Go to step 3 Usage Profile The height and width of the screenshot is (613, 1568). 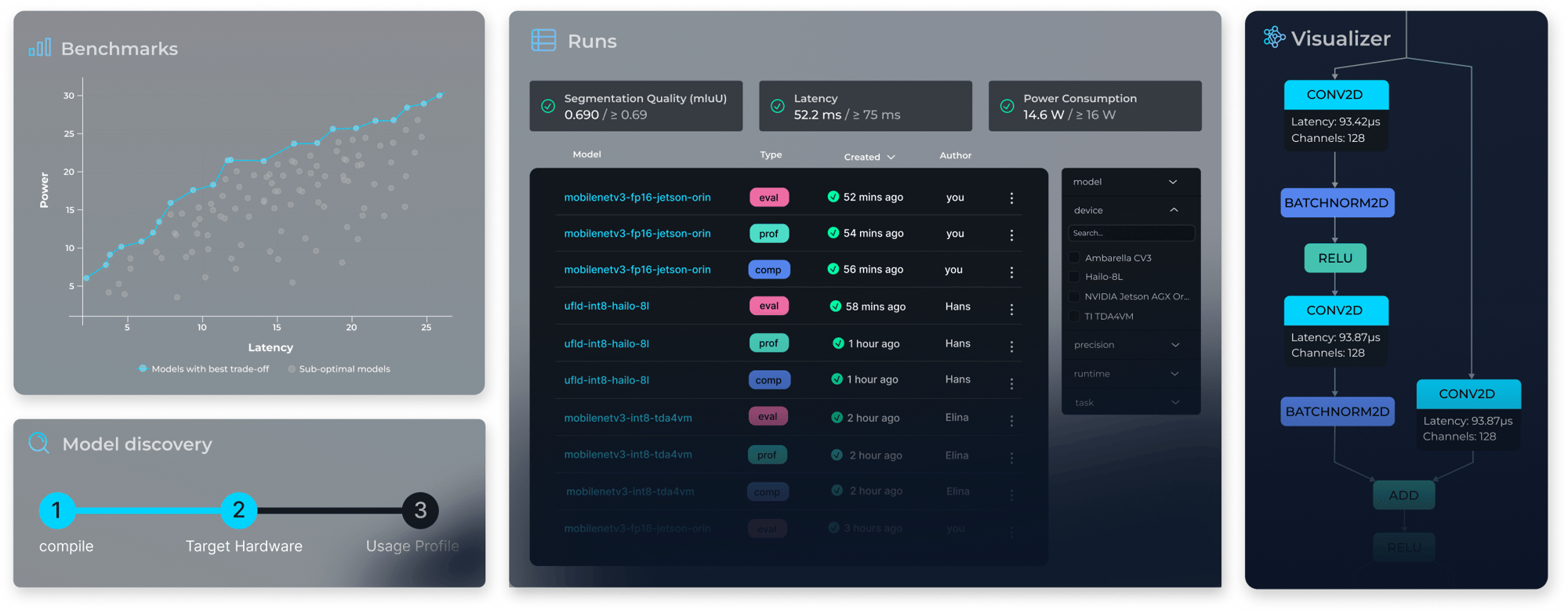coord(420,510)
